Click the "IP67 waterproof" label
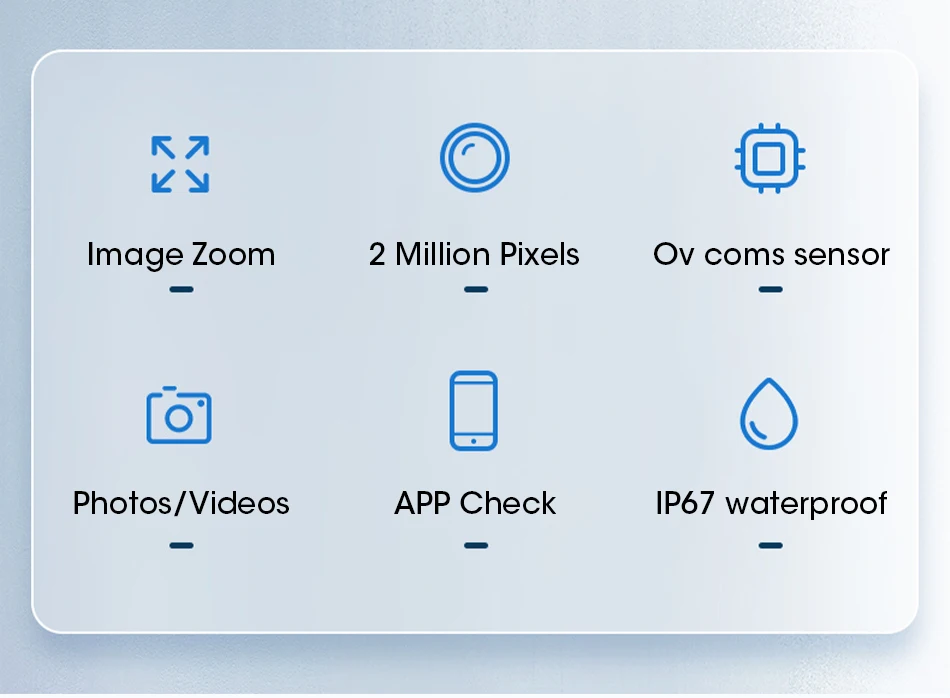Viewport: 950px width, 698px height. pyautogui.click(x=771, y=504)
